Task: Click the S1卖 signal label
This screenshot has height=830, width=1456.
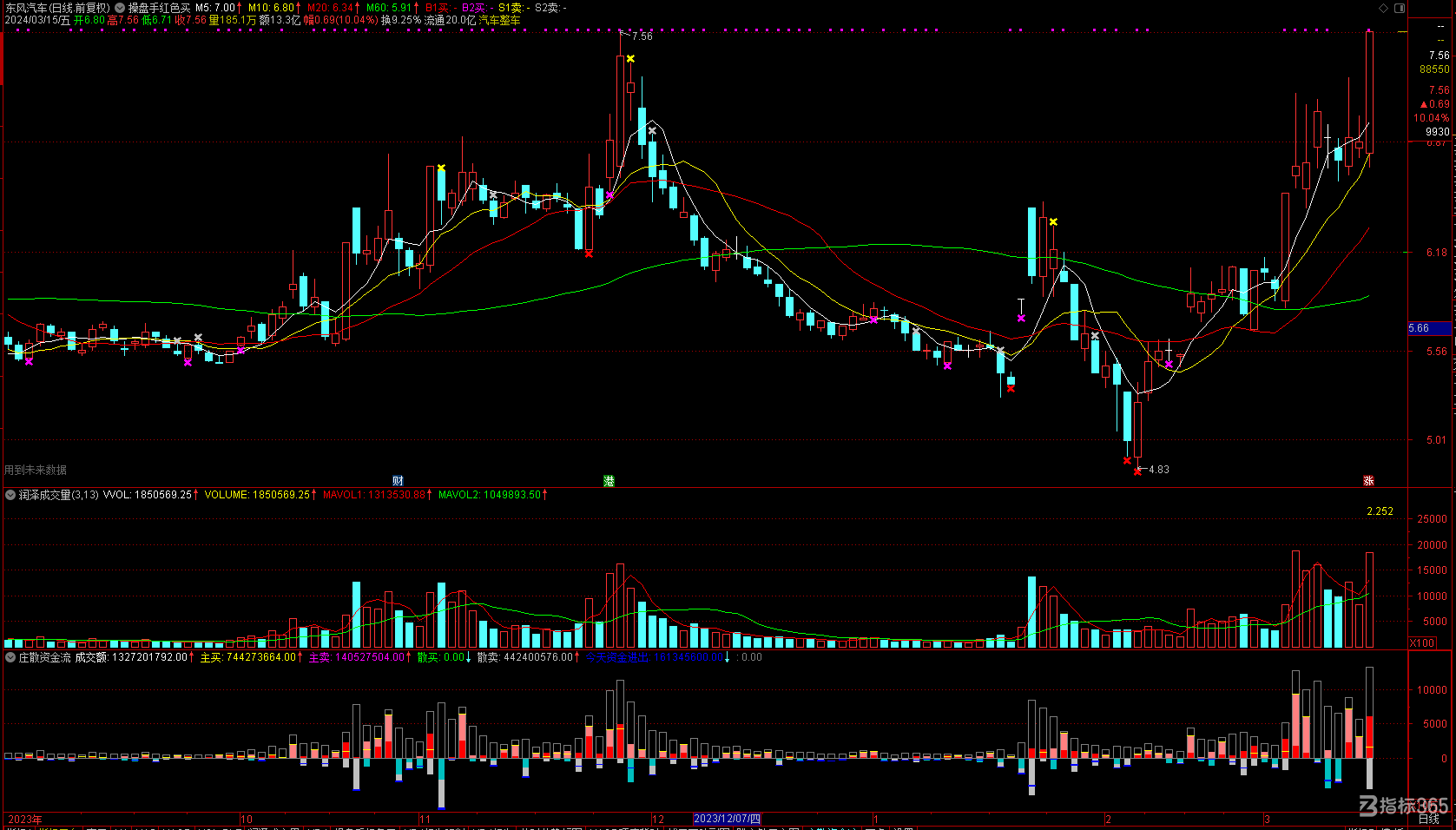Action: pyautogui.click(x=513, y=8)
